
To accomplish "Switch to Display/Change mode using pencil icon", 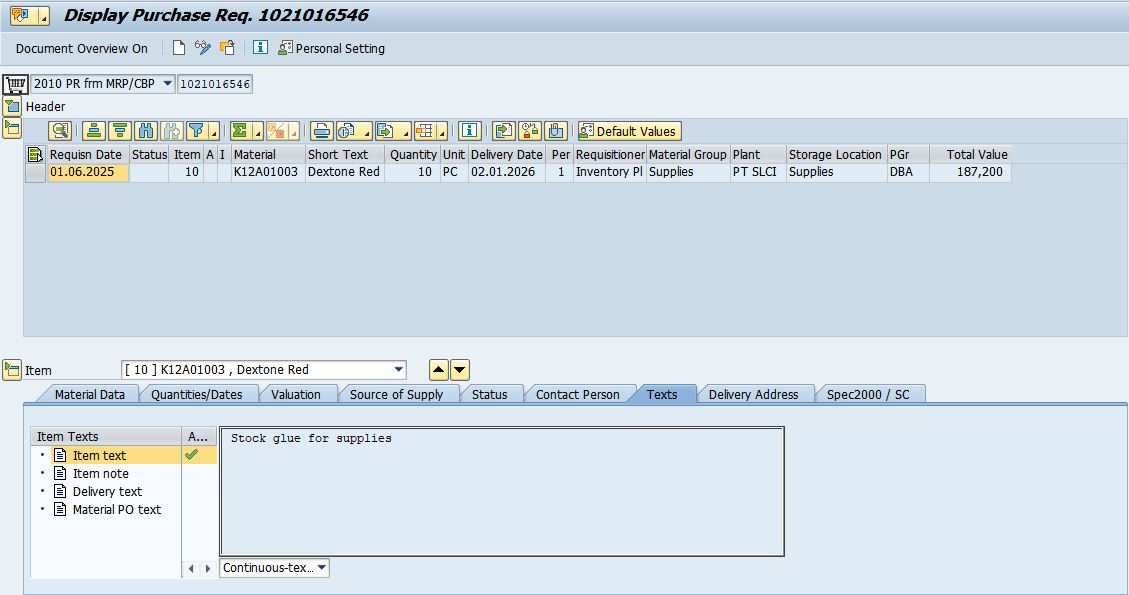I will point(203,48).
